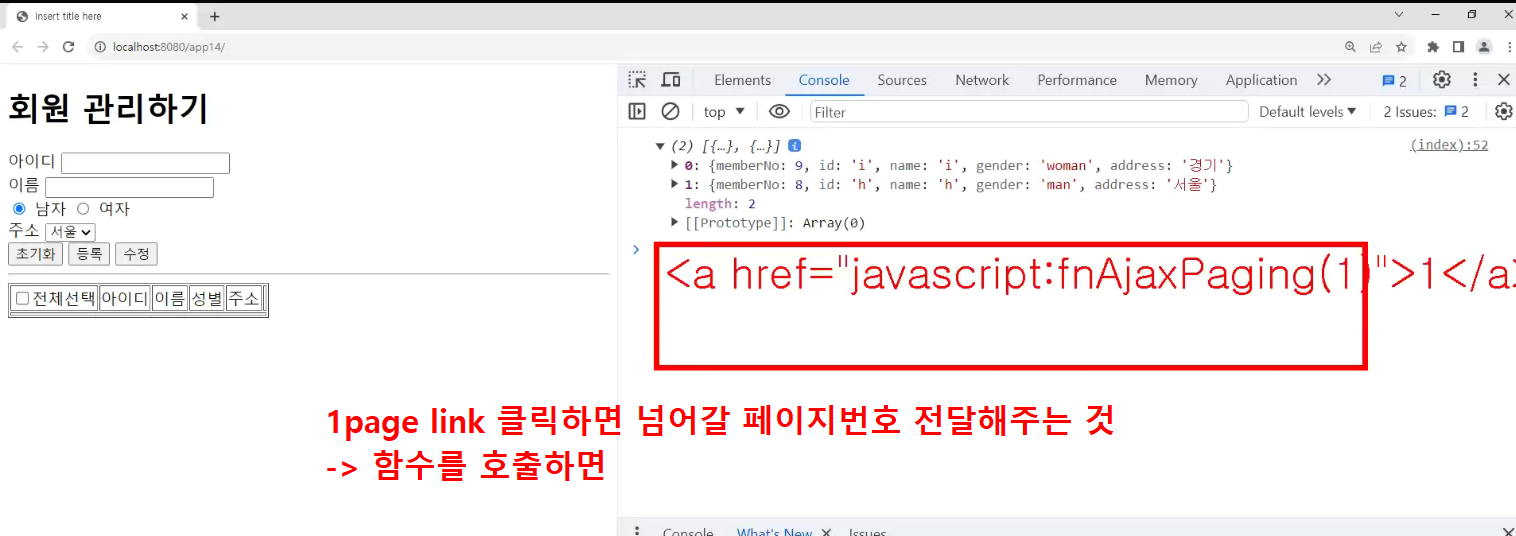Expand array item 1 with memberNo 8
1516x536 pixels.
pyautogui.click(x=675, y=184)
